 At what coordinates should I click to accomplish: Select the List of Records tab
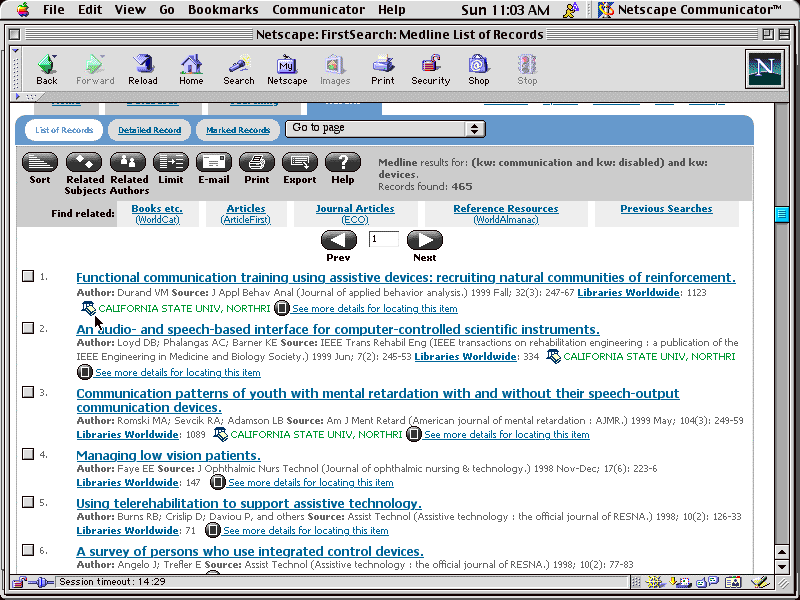click(64, 130)
